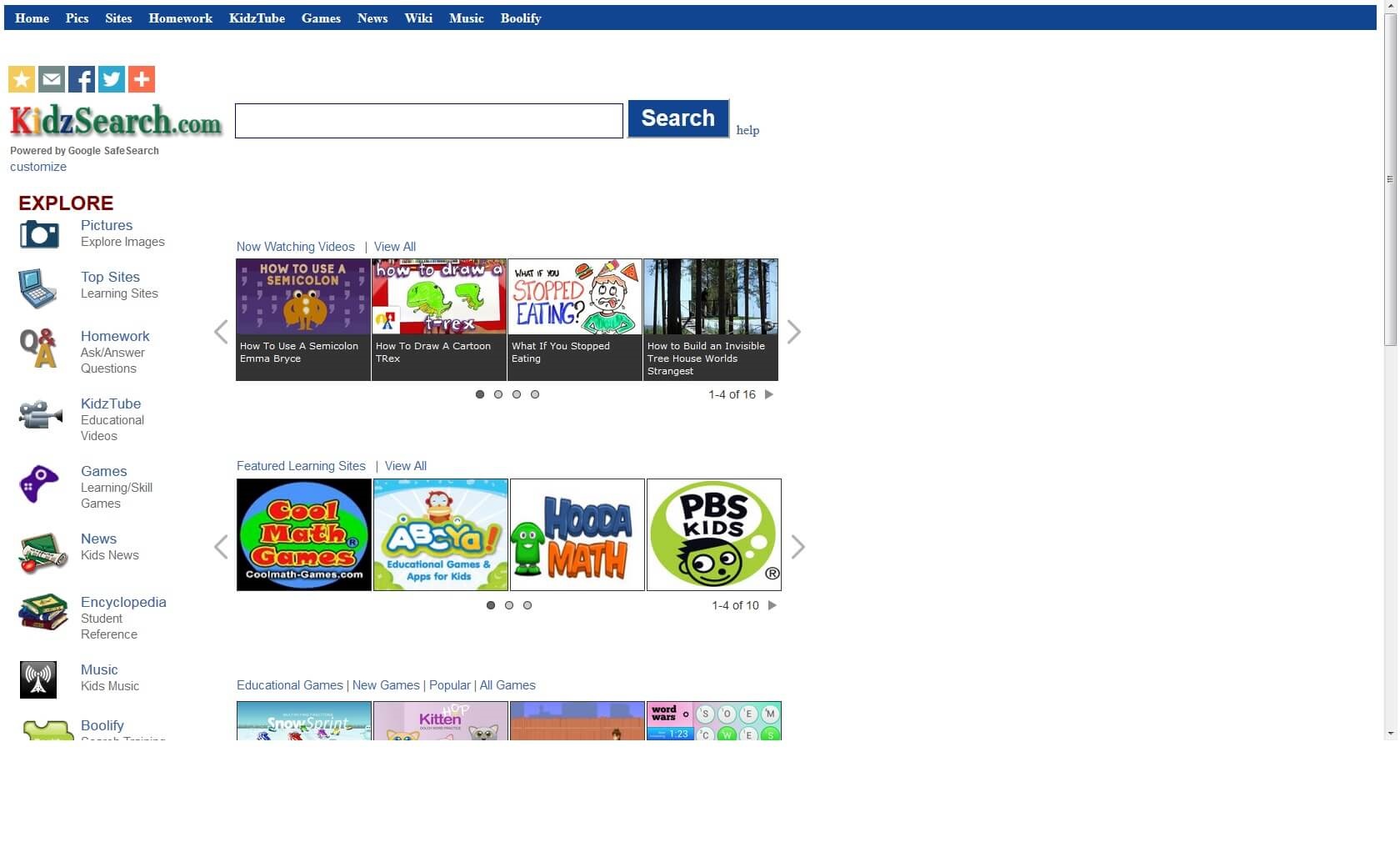Select the third pagination dot of the learning sites carousel

(x=527, y=605)
